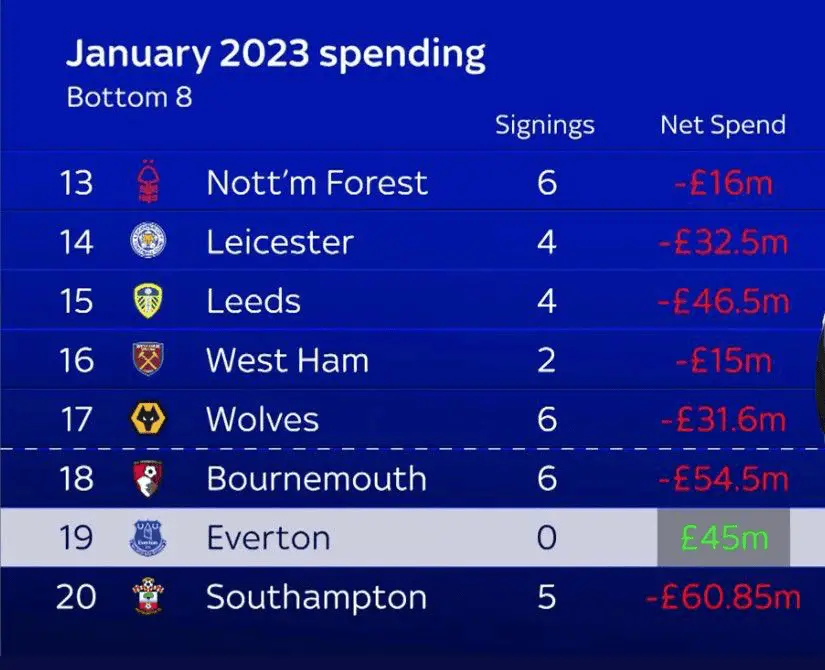Click the Signings column header
The height and width of the screenshot is (670, 825).
[545, 125]
